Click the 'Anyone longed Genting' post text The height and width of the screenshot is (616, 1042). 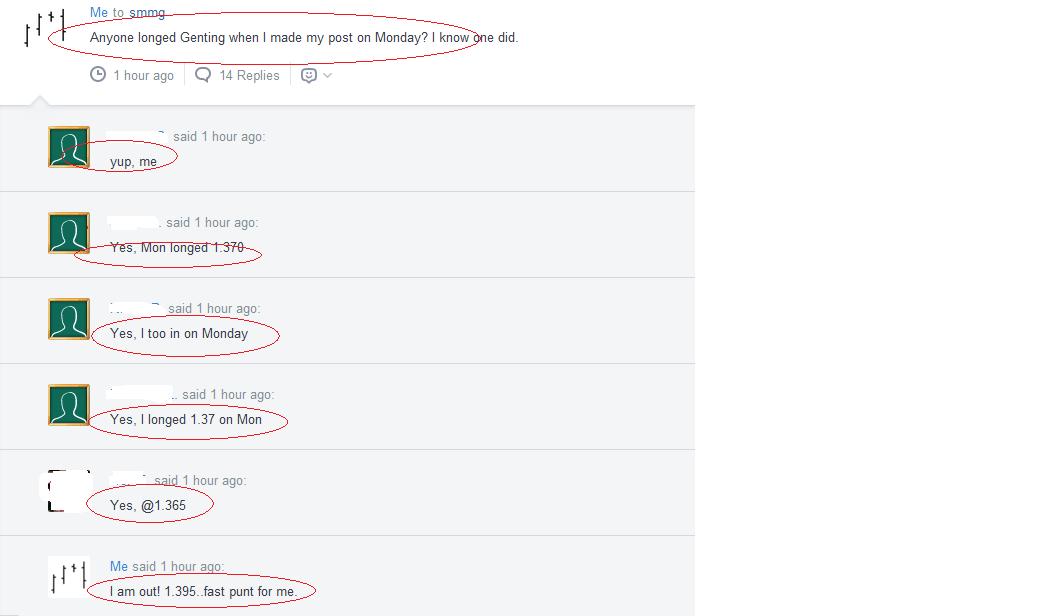(304, 38)
